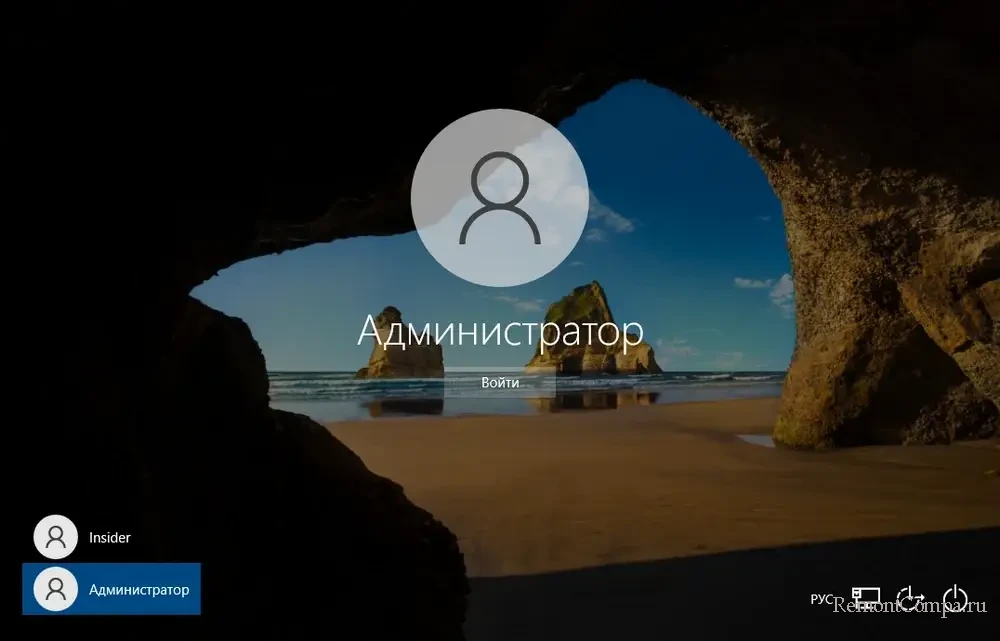Click the Войти sign-in button

coord(500,383)
